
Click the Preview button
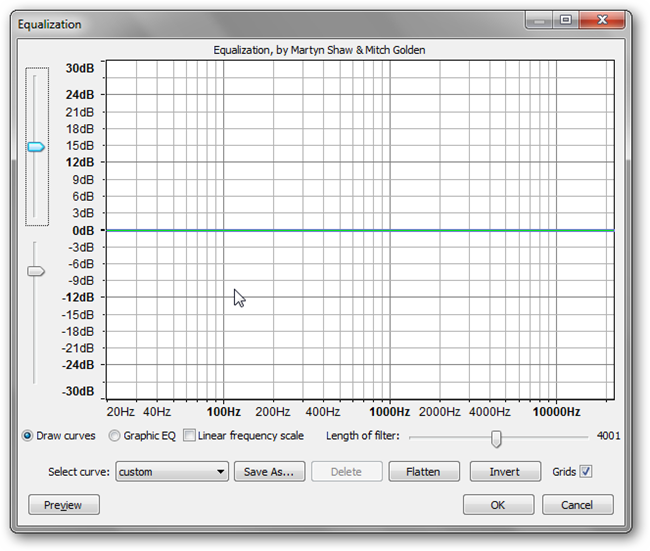pyautogui.click(x=63, y=505)
